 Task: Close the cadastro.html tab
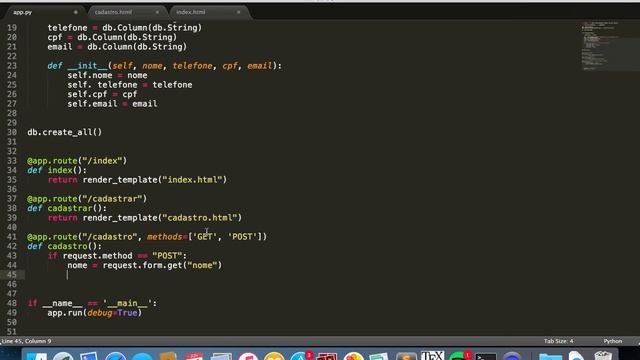157,12
